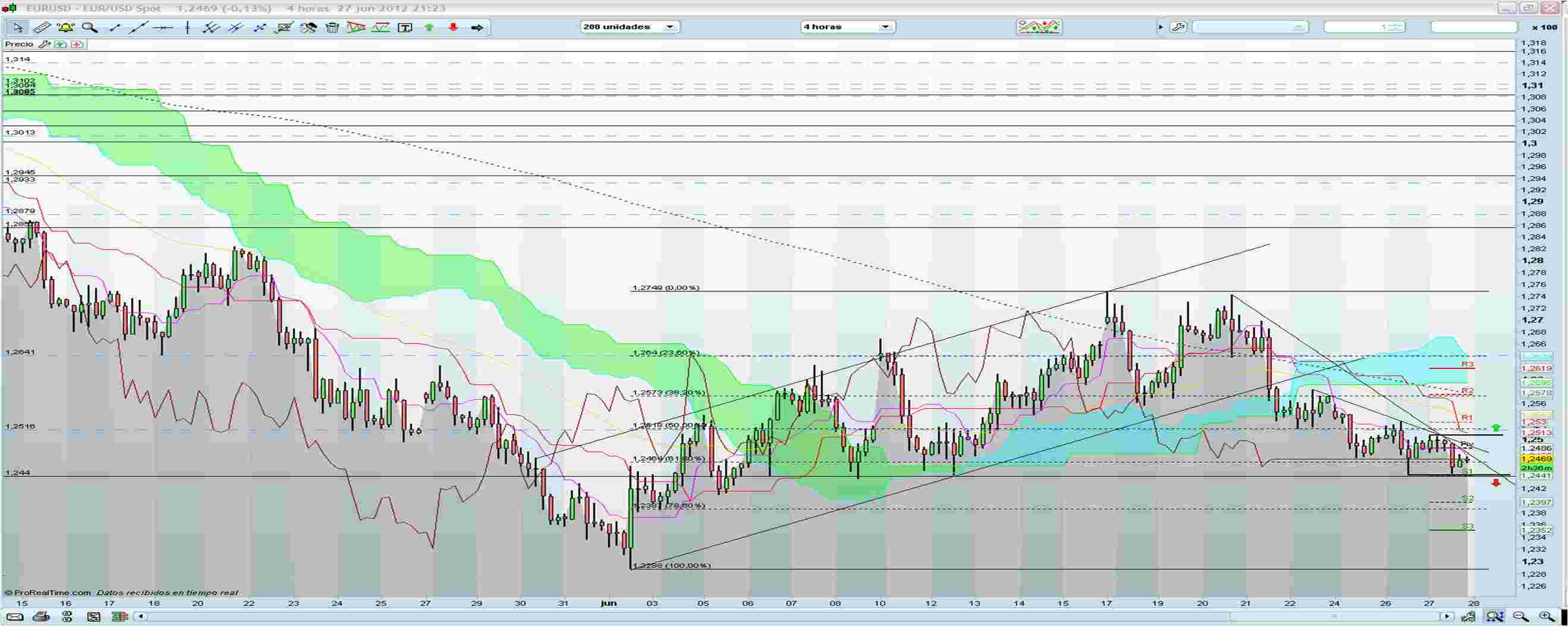This screenshot has width=1568, height=626.
Task: Open the 288 unidades dropdown
Action: tap(630, 27)
